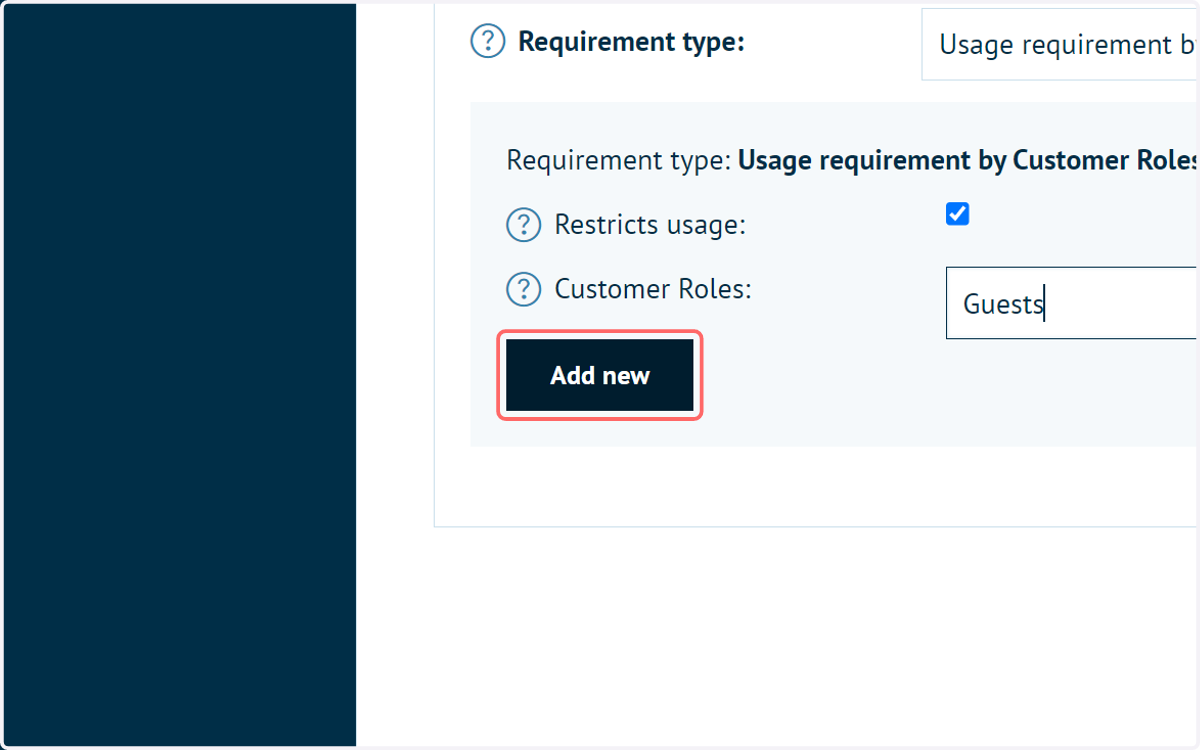
Task: Open the Requirement type dropdown
Action: click(x=1060, y=44)
